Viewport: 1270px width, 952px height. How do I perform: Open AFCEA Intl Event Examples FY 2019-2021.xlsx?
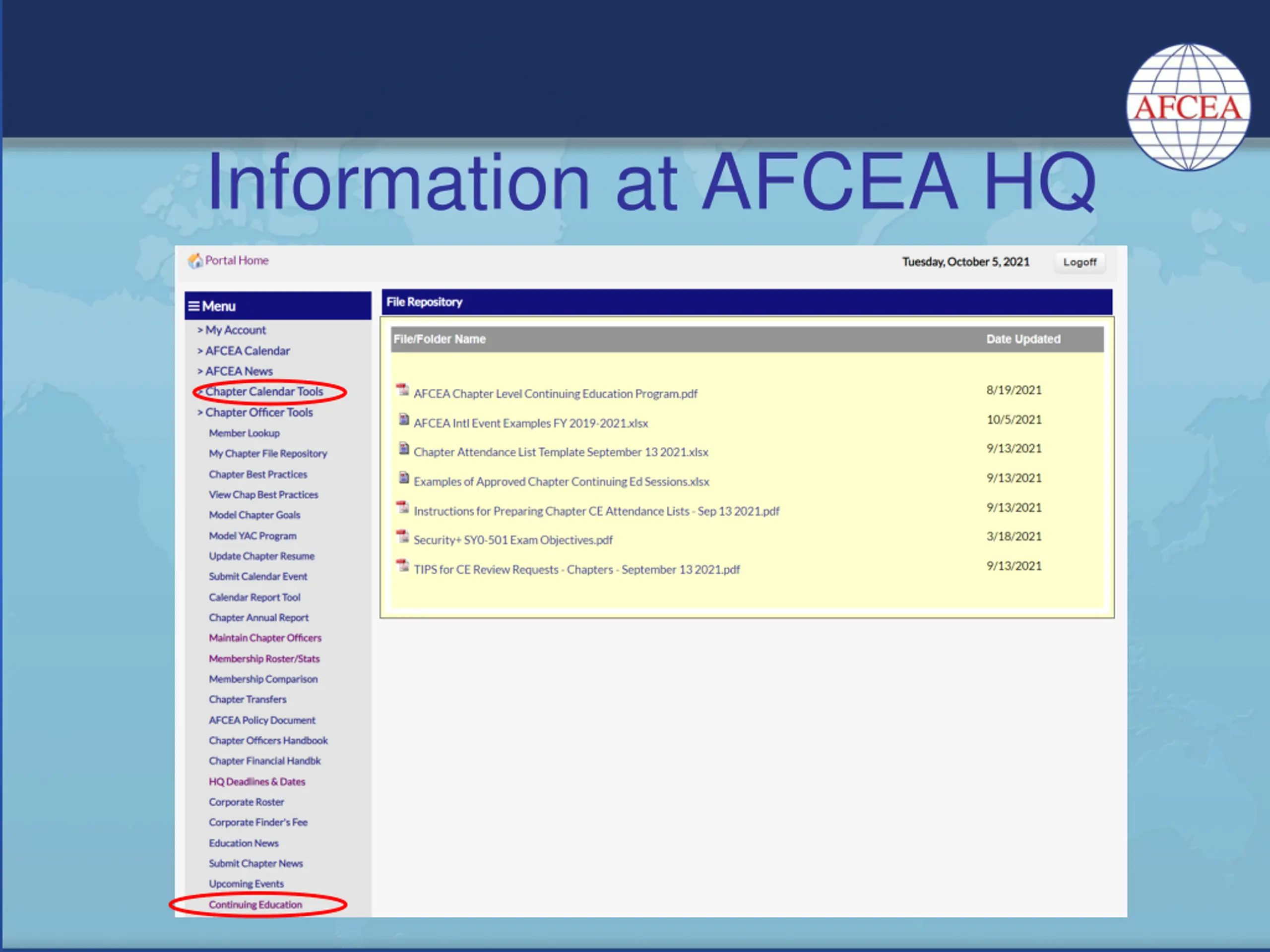[530, 423]
